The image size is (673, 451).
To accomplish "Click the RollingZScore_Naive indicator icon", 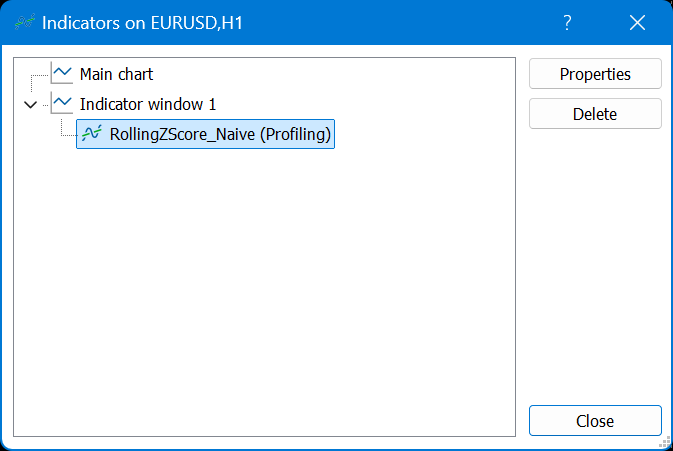I will [x=91, y=133].
